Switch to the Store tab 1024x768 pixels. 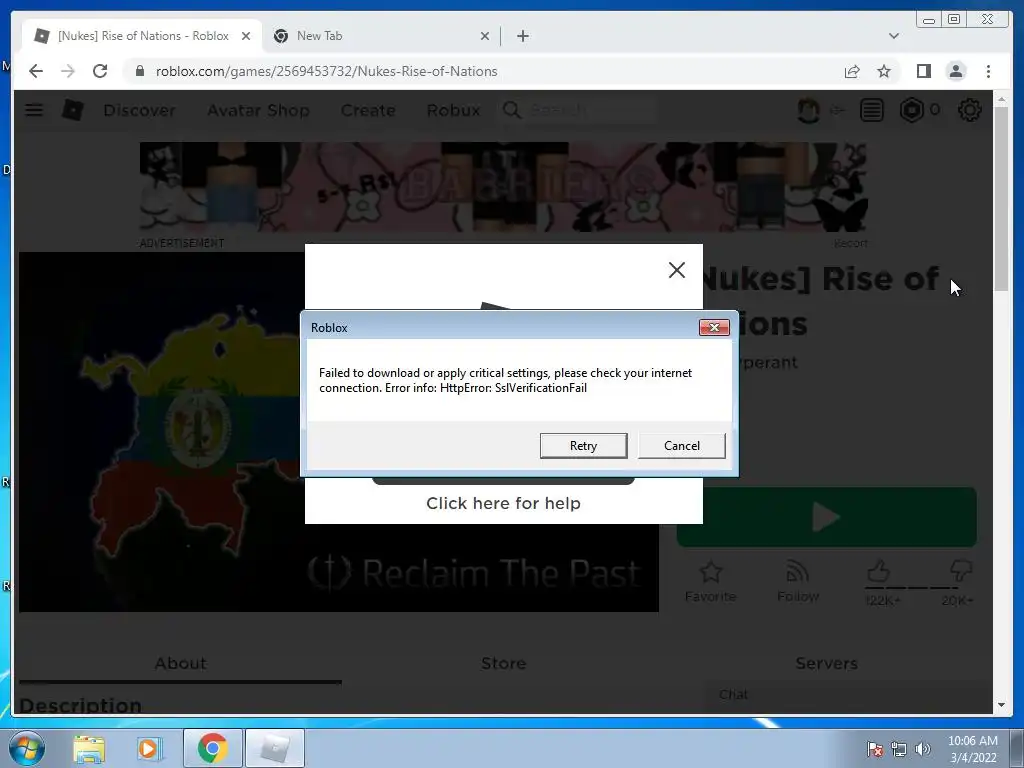pos(504,664)
